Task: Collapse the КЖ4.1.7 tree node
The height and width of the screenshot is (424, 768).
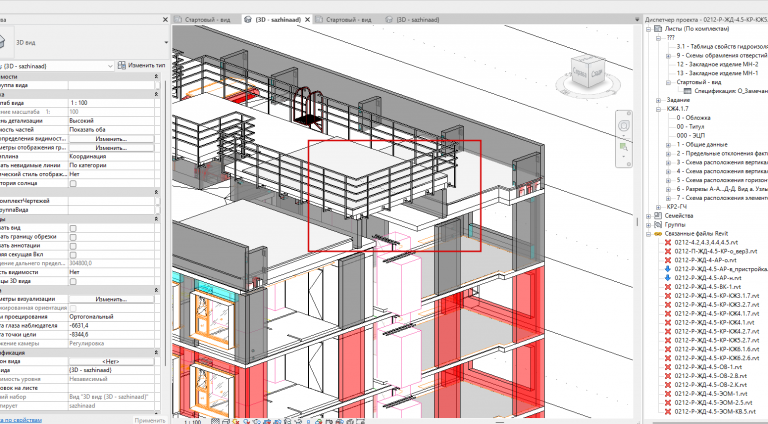Action: coord(659,109)
